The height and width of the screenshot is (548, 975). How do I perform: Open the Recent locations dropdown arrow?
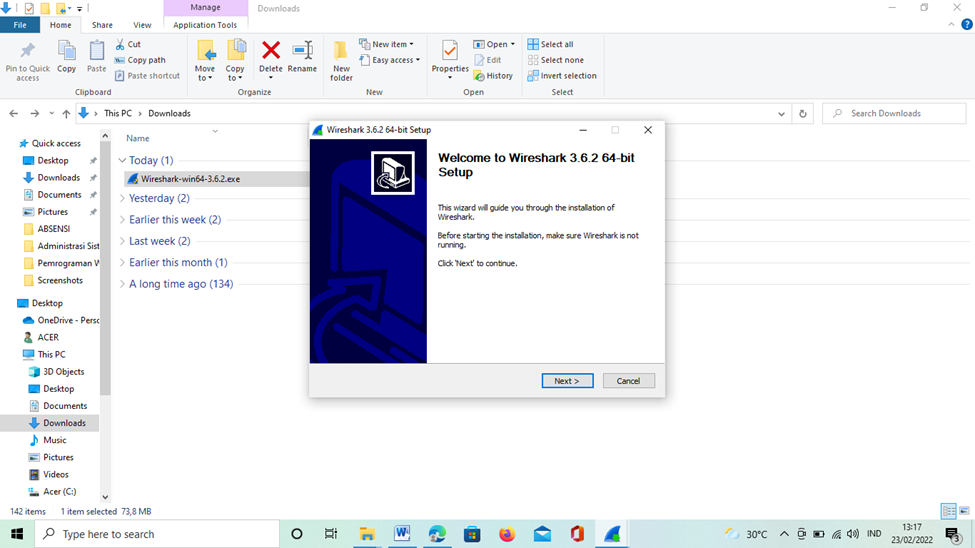click(x=51, y=113)
